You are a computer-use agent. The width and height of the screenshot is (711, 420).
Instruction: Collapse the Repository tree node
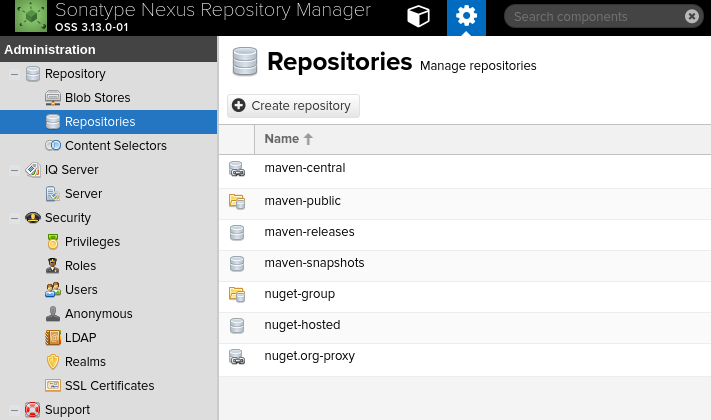(15, 74)
